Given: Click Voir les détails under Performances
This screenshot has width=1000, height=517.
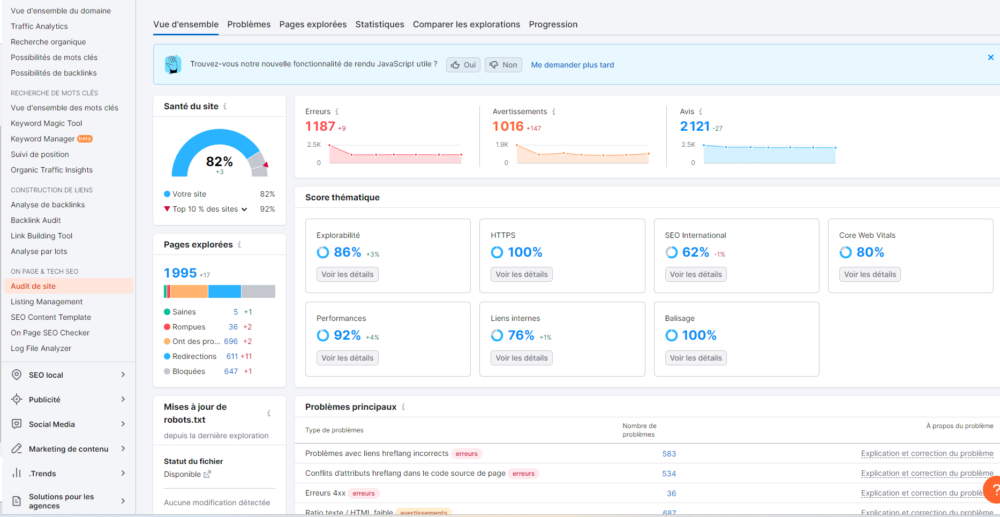Looking at the screenshot, I should click(x=348, y=358).
